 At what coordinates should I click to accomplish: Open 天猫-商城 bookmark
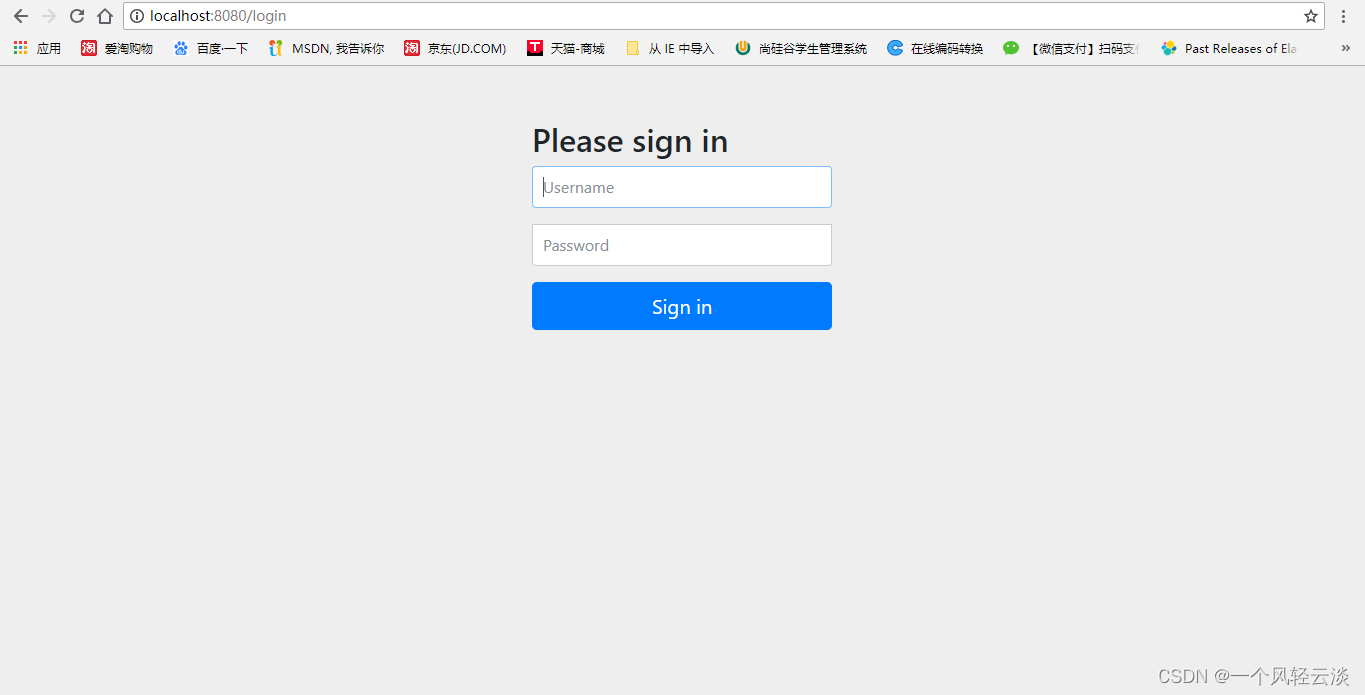[x=566, y=48]
